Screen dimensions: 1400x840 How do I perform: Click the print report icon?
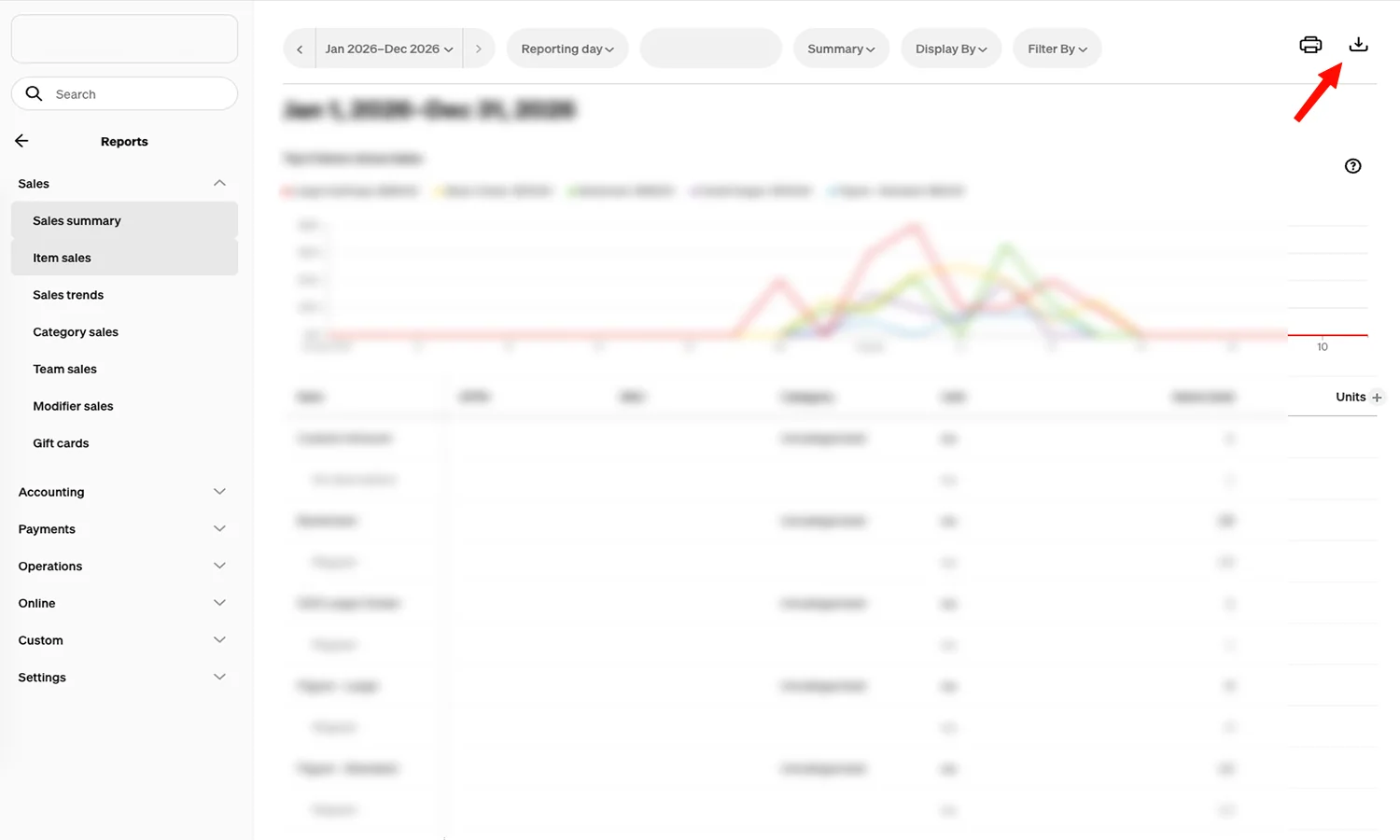(x=1310, y=44)
